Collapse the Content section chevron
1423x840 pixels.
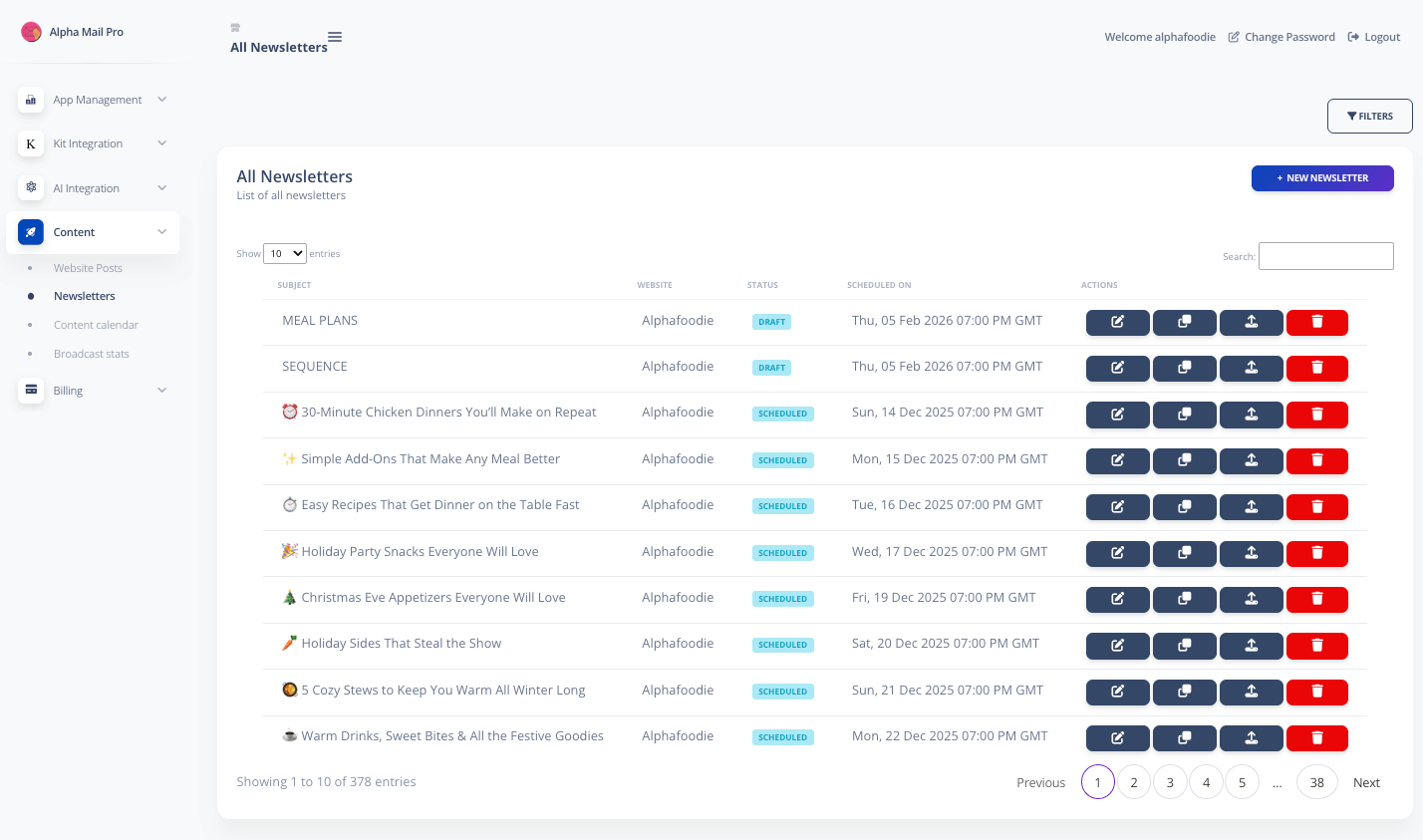tap(161, 231)
